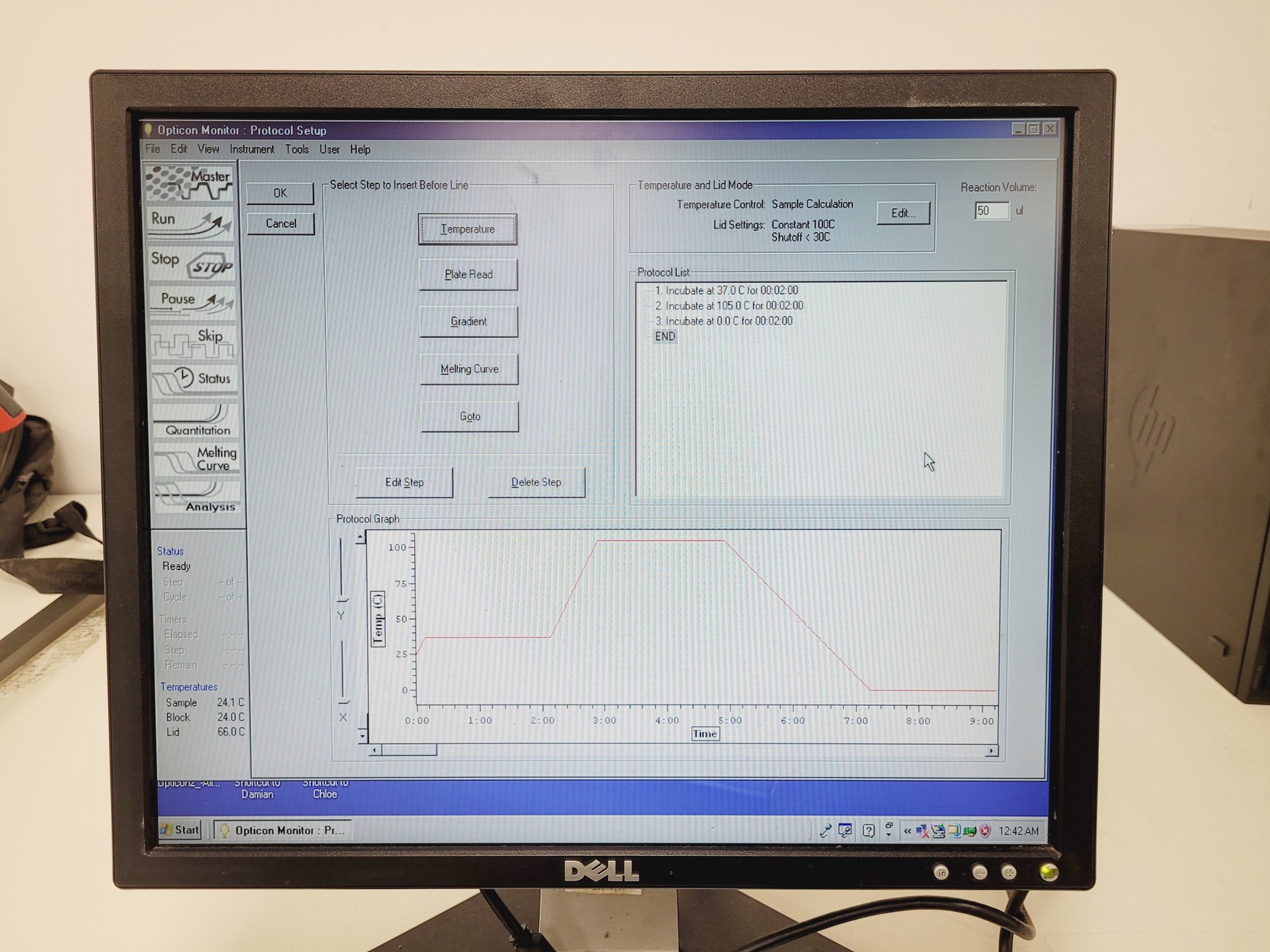Click the red shield security tray icon
The image size is (1270, 952).
coord(986,831)
